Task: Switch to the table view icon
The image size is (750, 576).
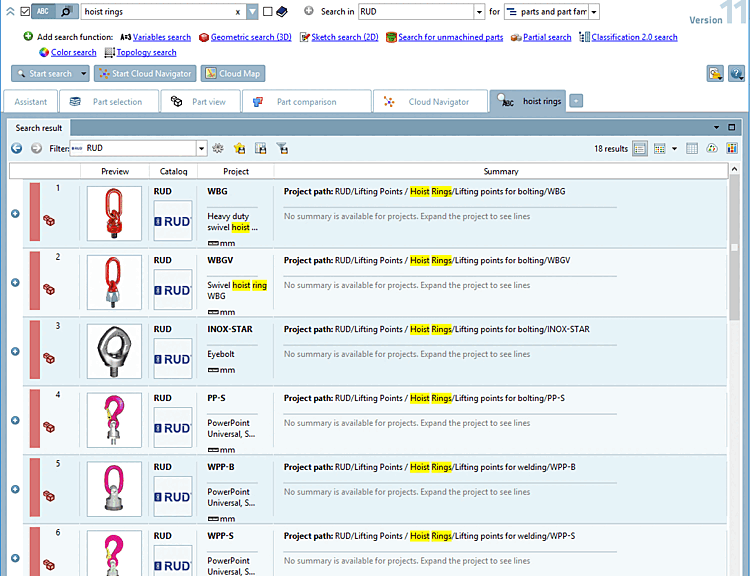Action: pyautogui.click(x=692, y=149)
